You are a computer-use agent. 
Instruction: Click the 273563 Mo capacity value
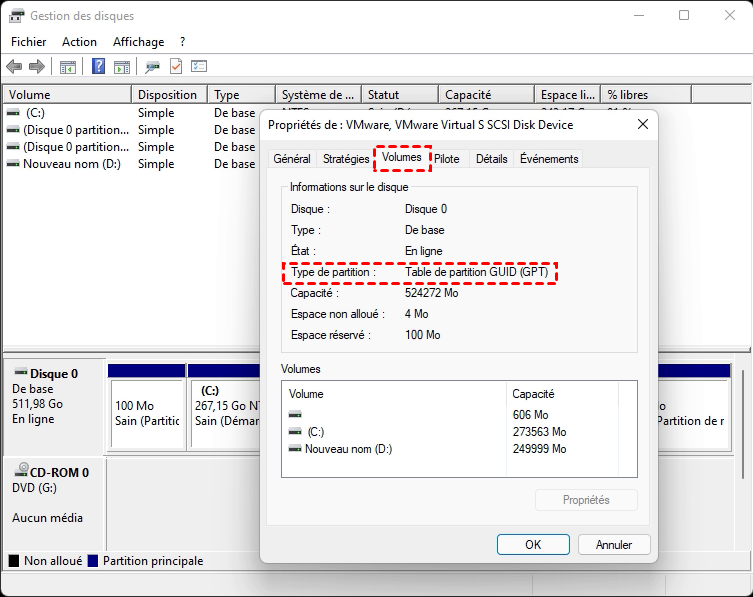tap(539, 432)
